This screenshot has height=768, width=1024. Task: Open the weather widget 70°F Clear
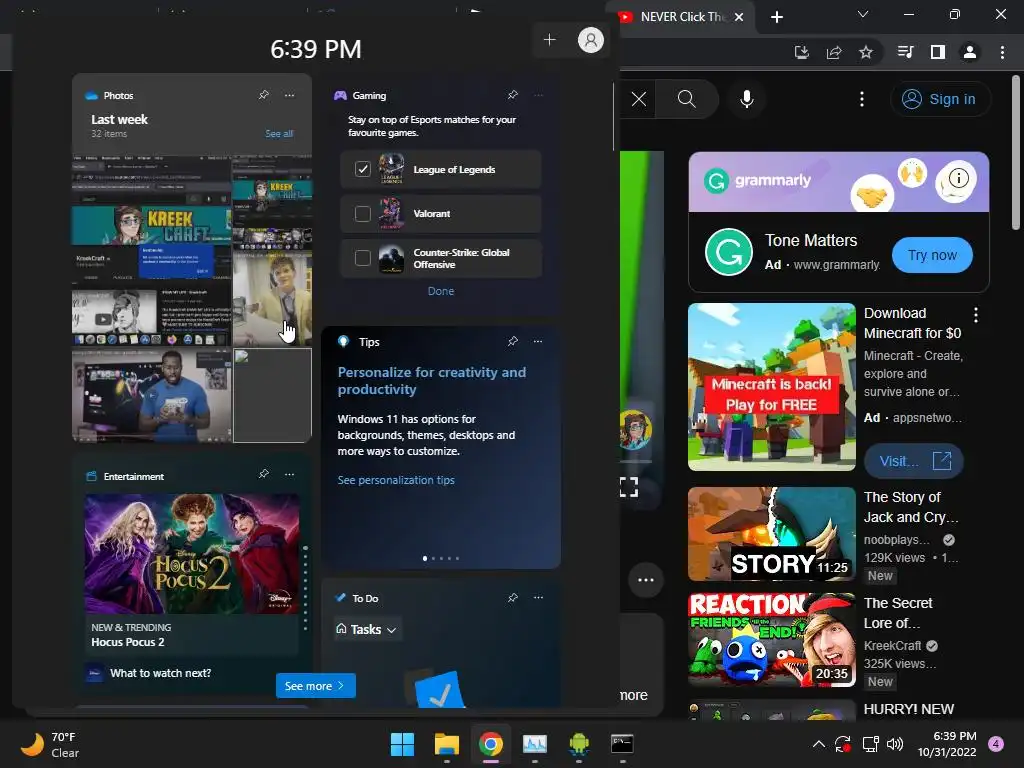point(51,744)
